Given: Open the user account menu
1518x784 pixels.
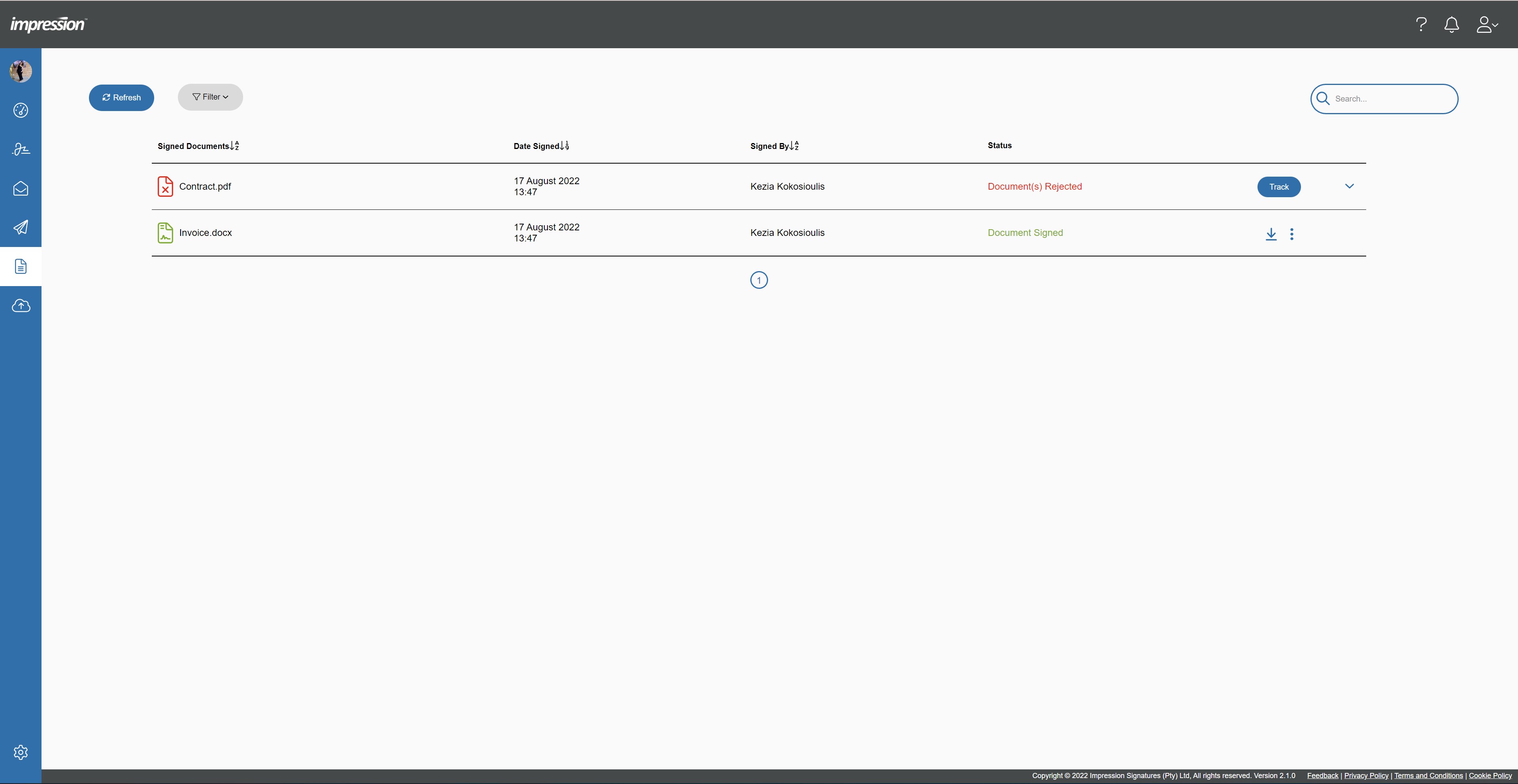Looking at the screenshot, I should click(x=1487, y=24).
